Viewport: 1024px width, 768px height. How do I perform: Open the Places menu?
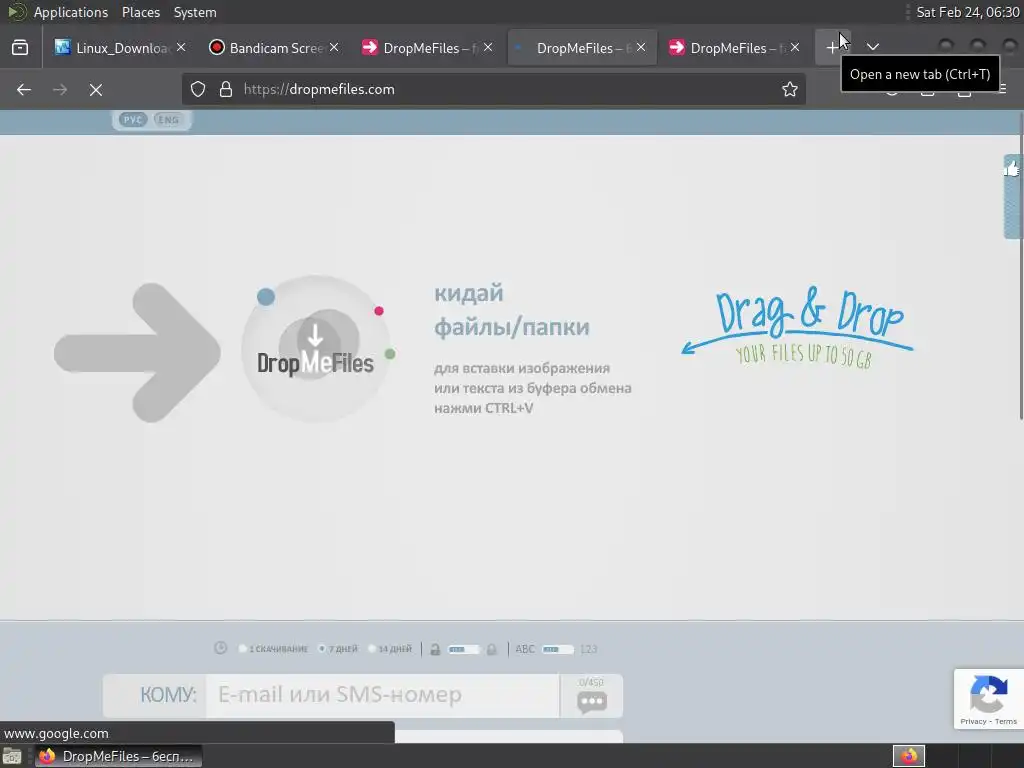tap(140, 12)
